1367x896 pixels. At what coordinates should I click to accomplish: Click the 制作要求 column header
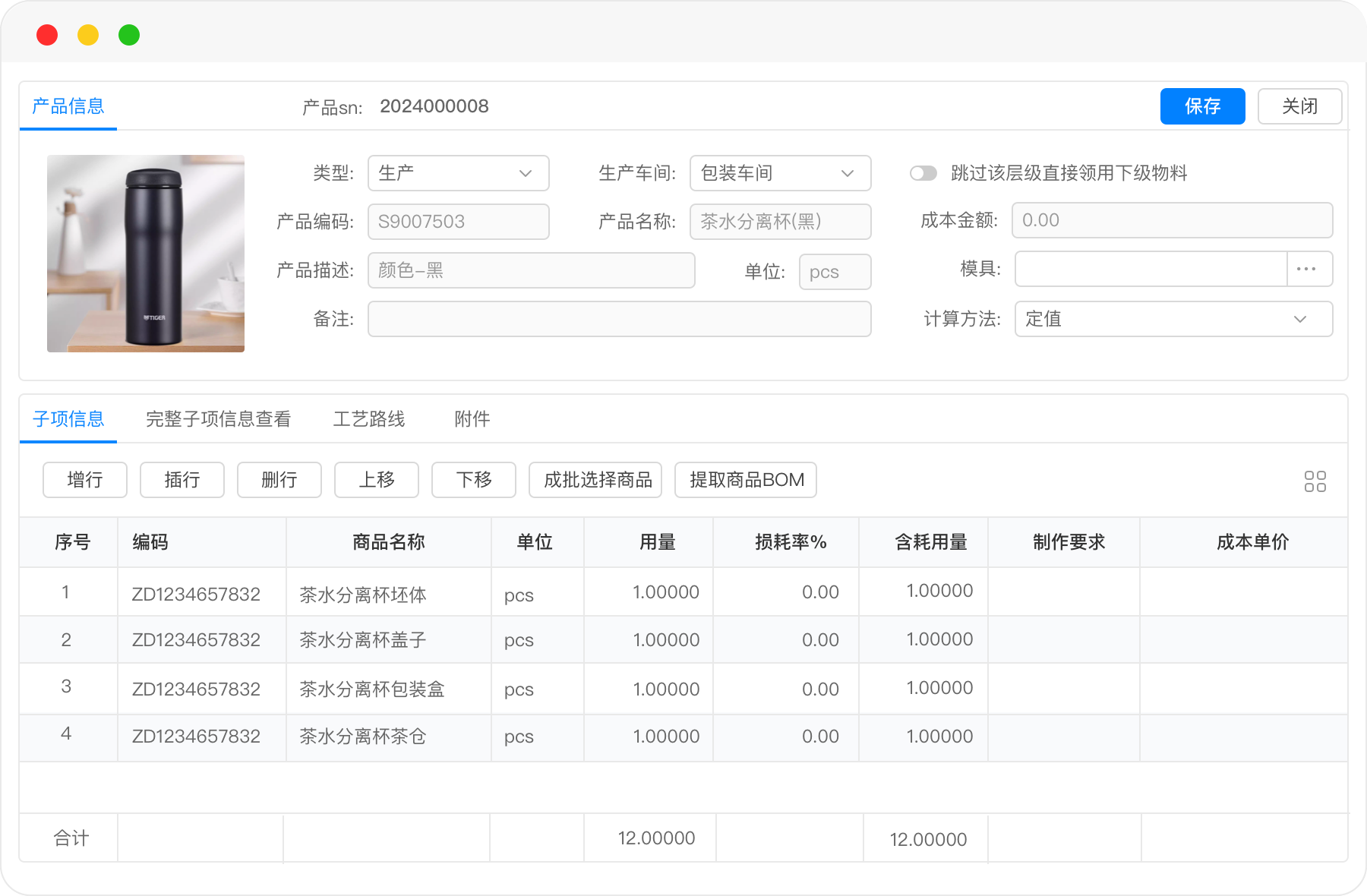1064,542
